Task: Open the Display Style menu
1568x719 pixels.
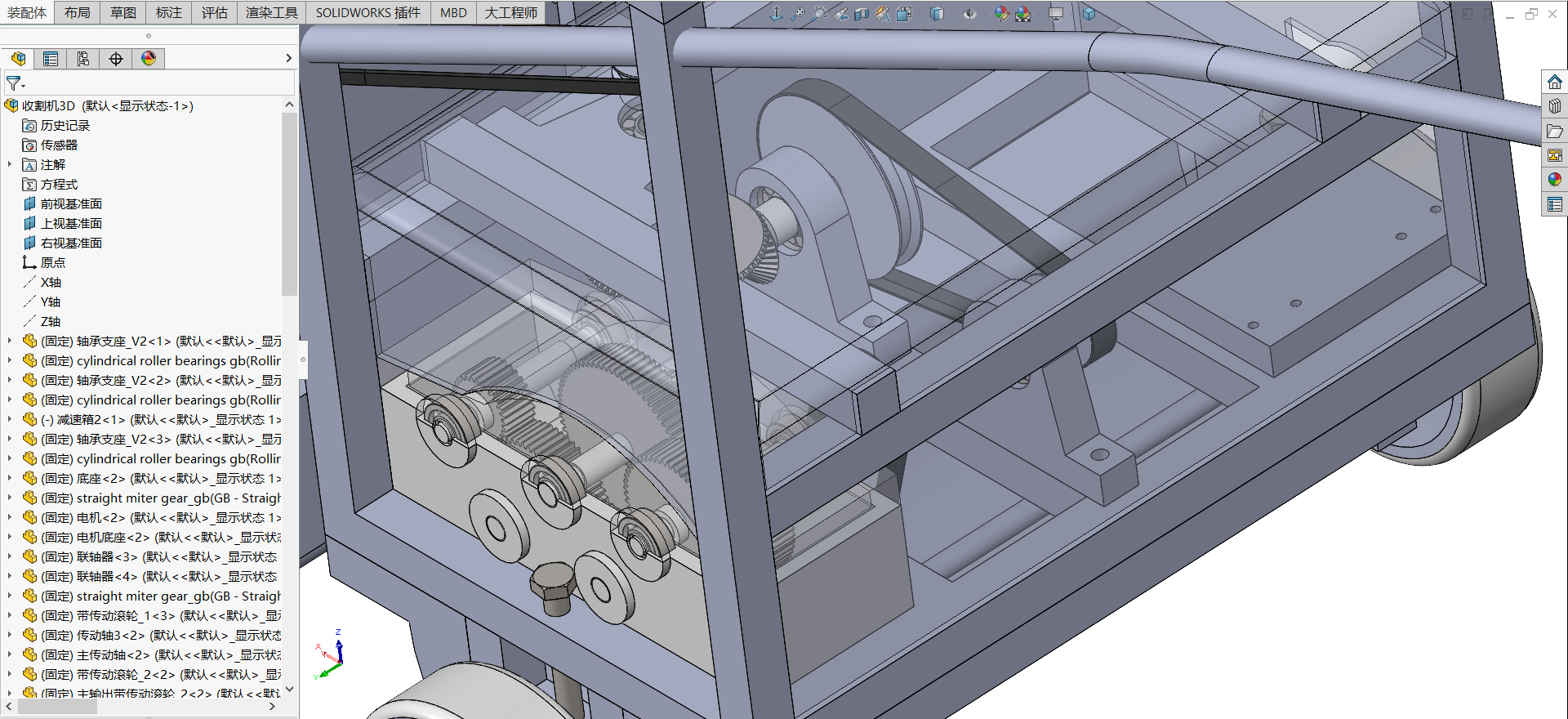Action: (x=938, y=14)
